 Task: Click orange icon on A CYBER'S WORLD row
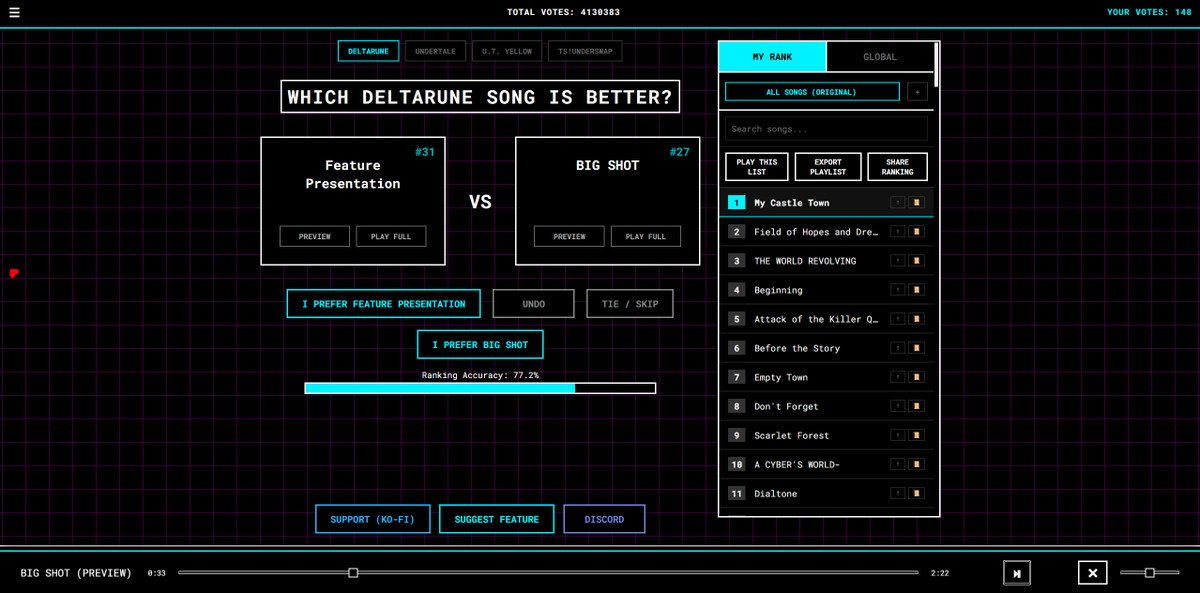pyautogui.click(x=917, y=464)
